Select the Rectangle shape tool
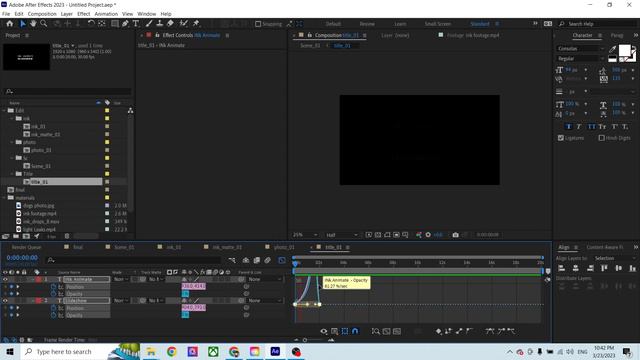 pyautogui.click(x=115, y=24)
